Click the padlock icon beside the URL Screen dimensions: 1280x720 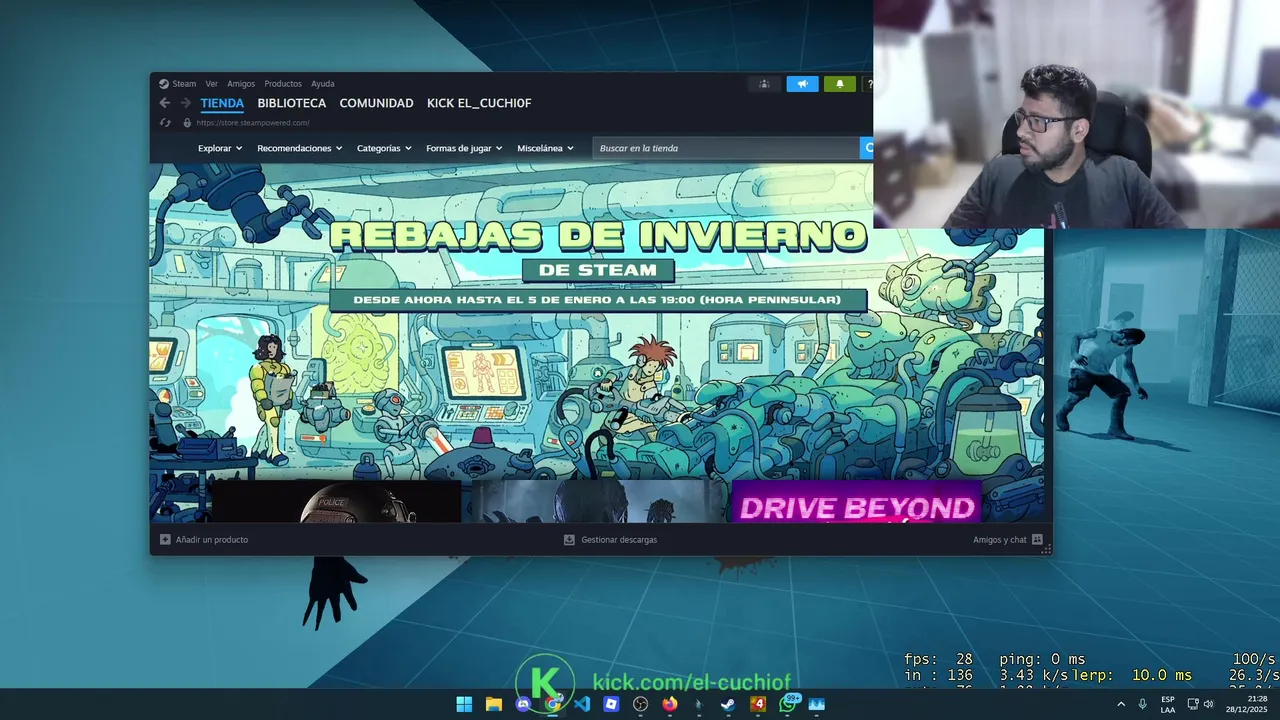pyautogui.click(x=187, y=123)
